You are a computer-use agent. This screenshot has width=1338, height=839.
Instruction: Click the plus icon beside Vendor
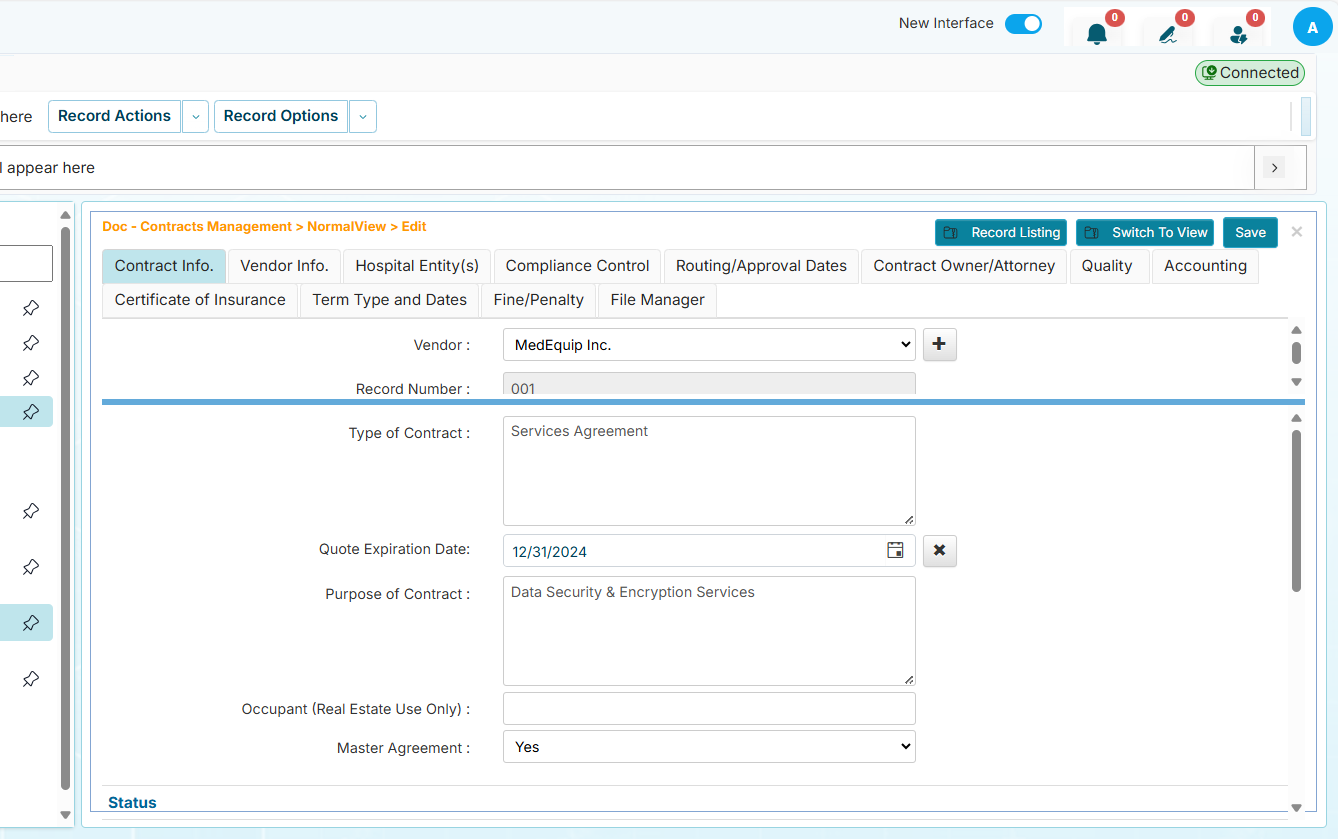(x=939, y=345)
